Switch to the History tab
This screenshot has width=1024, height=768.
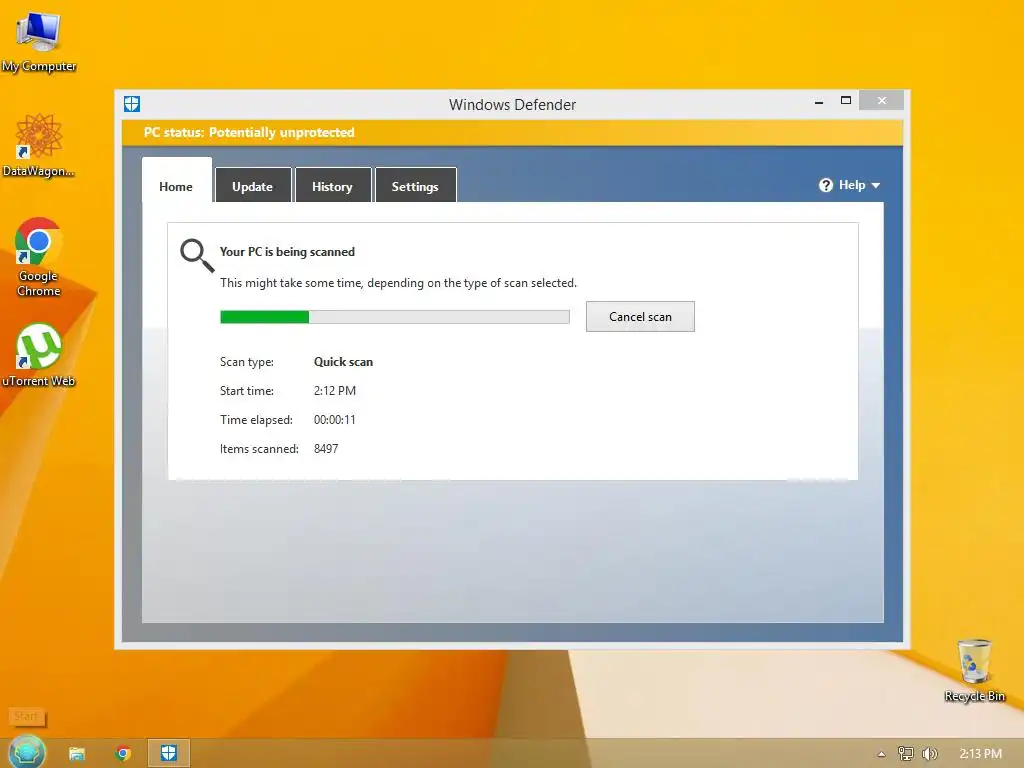point(332,186)
